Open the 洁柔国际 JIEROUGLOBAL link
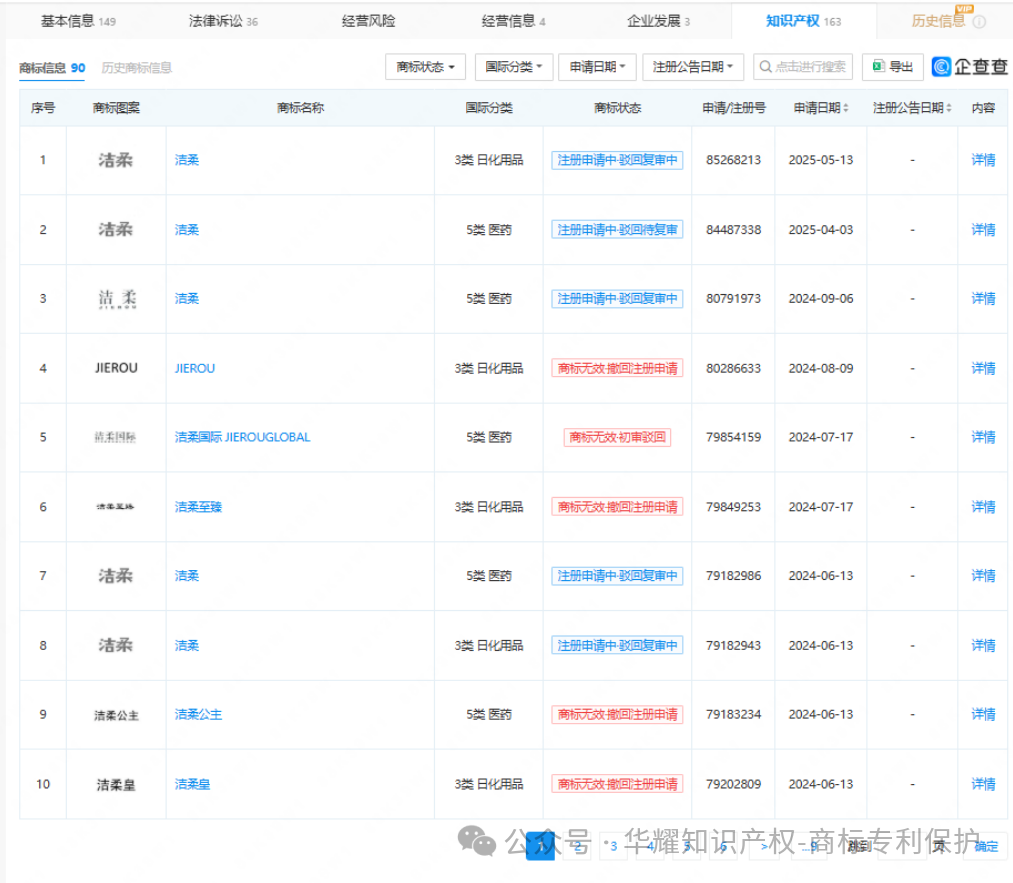The width and height of the screenshot is (1013, 883). pyautogui.click(x=242, y=437)
